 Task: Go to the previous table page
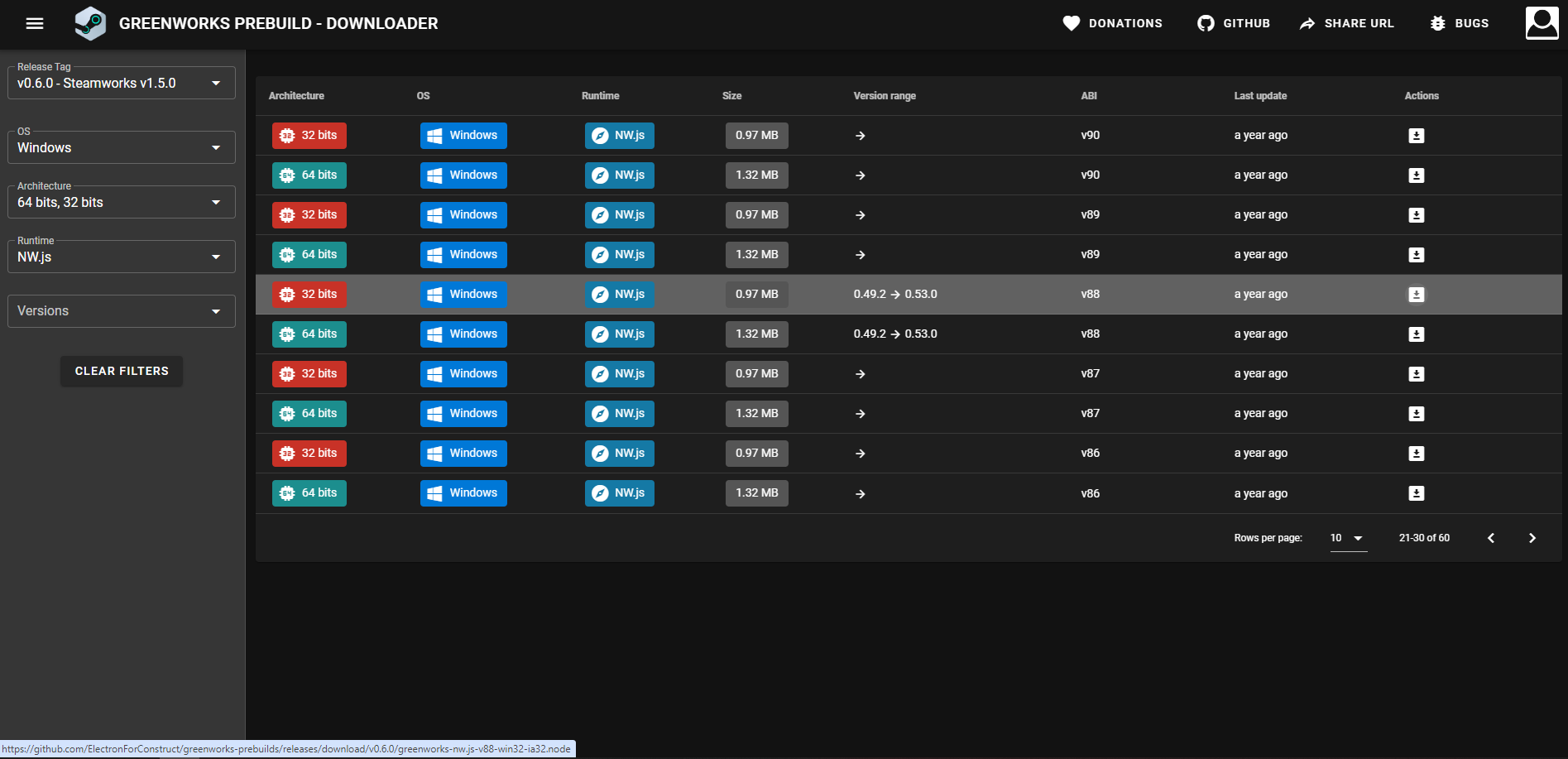click(x=1491, y=538)
